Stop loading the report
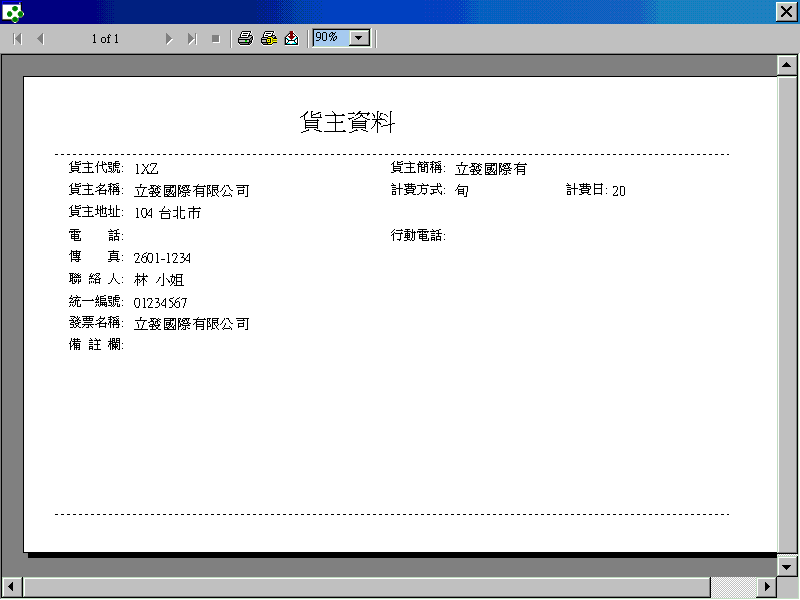This screenshot has height=600, width=800. click(216, 39)
